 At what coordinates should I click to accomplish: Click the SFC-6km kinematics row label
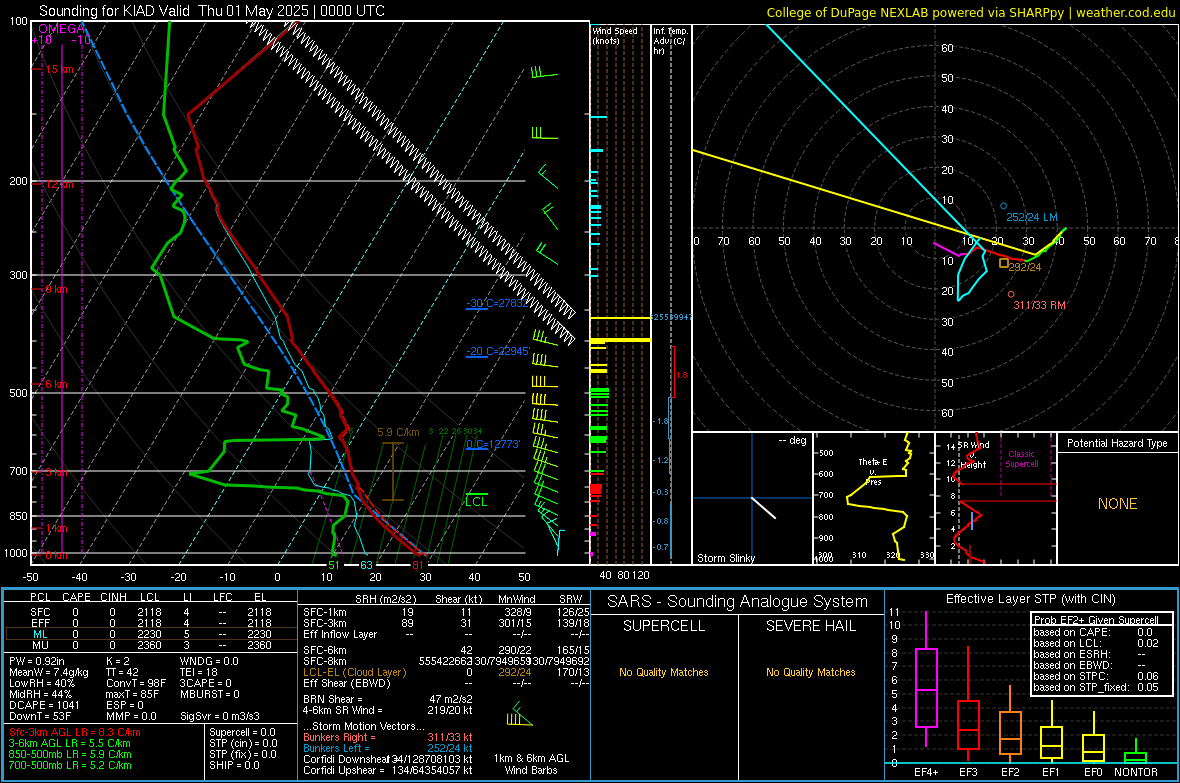[325, 650]
